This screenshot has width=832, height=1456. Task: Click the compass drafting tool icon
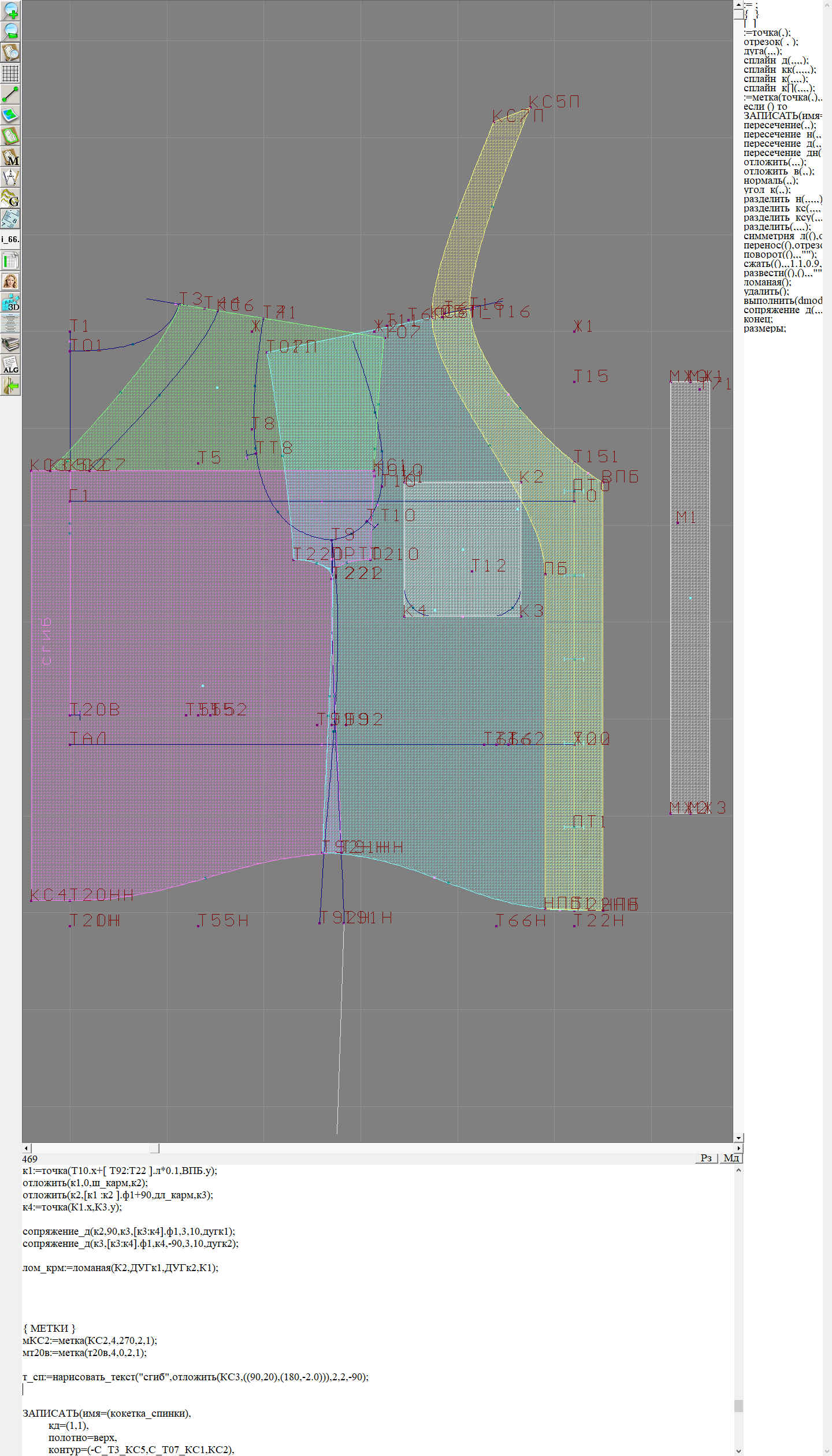[x=10, y=178]
